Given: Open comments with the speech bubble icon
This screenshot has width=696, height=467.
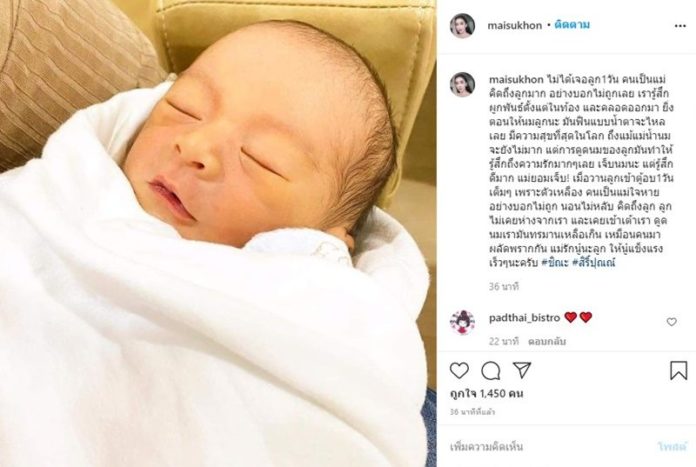Looking at the screenshot, I should point(490,371).
